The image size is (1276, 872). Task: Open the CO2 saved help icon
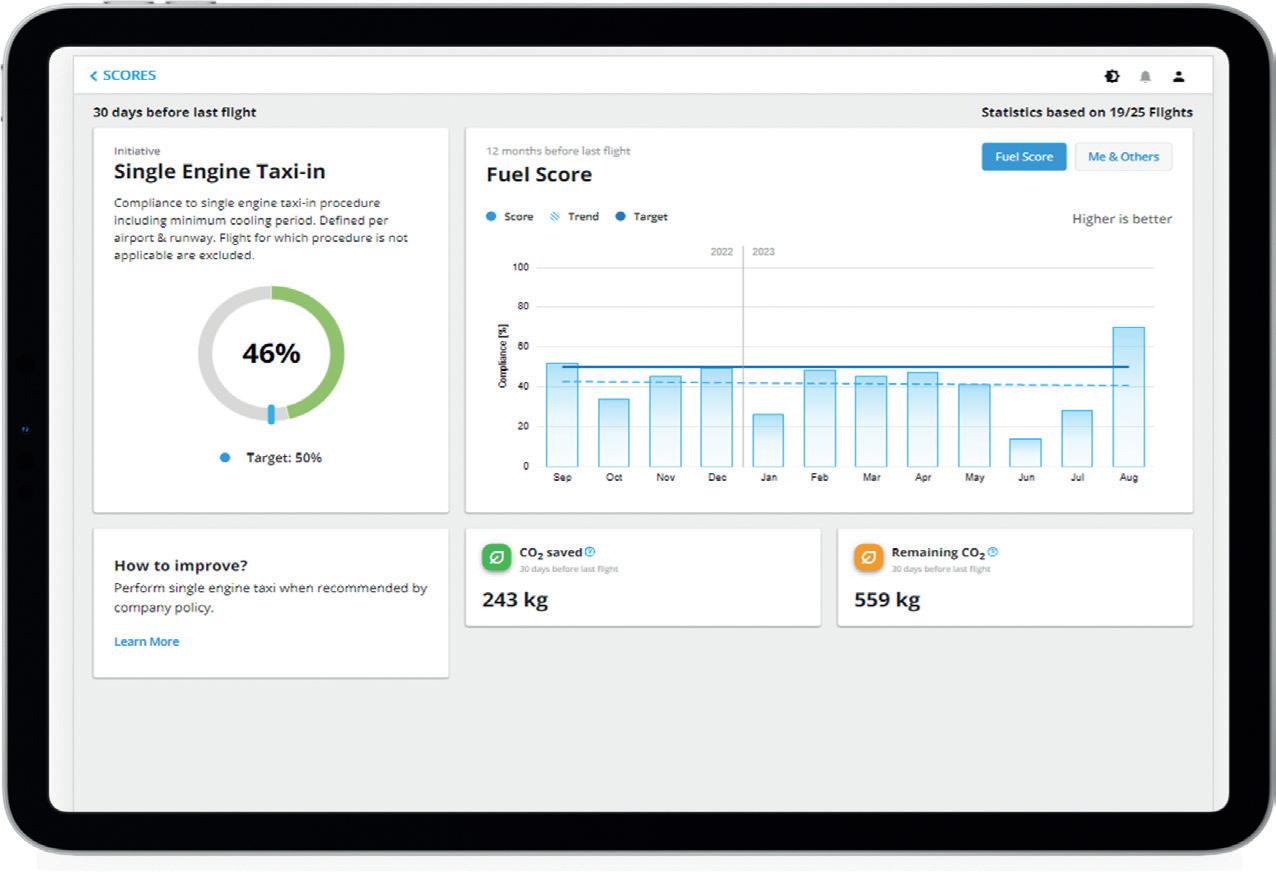[x=590, y=552]
